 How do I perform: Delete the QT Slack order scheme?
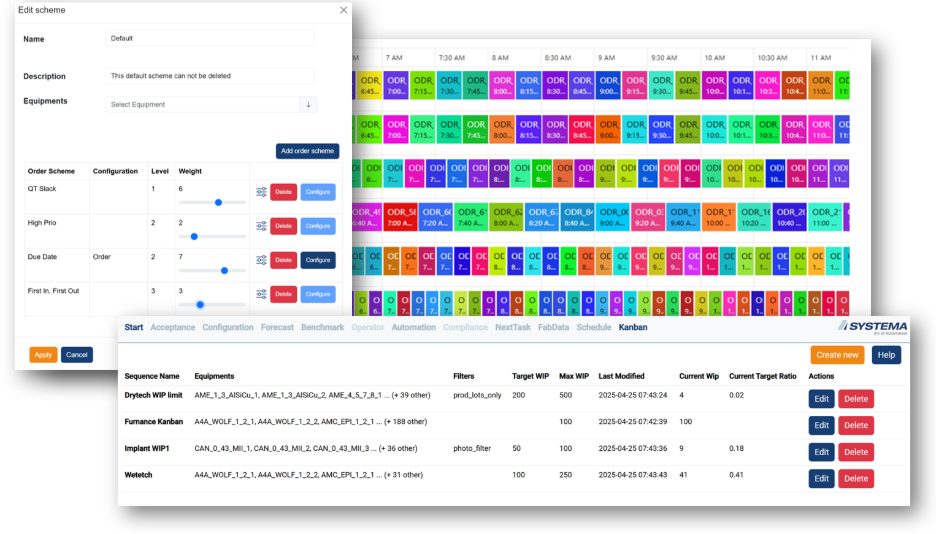(283, 192)
